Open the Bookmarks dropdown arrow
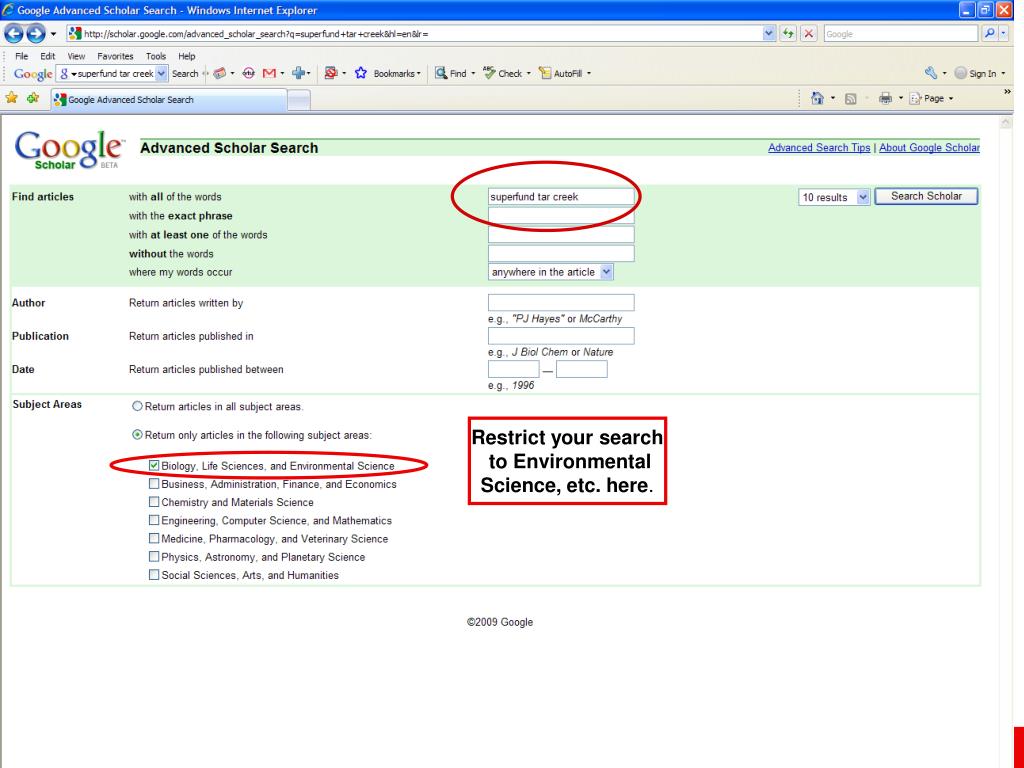This screenshot has height=768, width=1024. (419, 74)
